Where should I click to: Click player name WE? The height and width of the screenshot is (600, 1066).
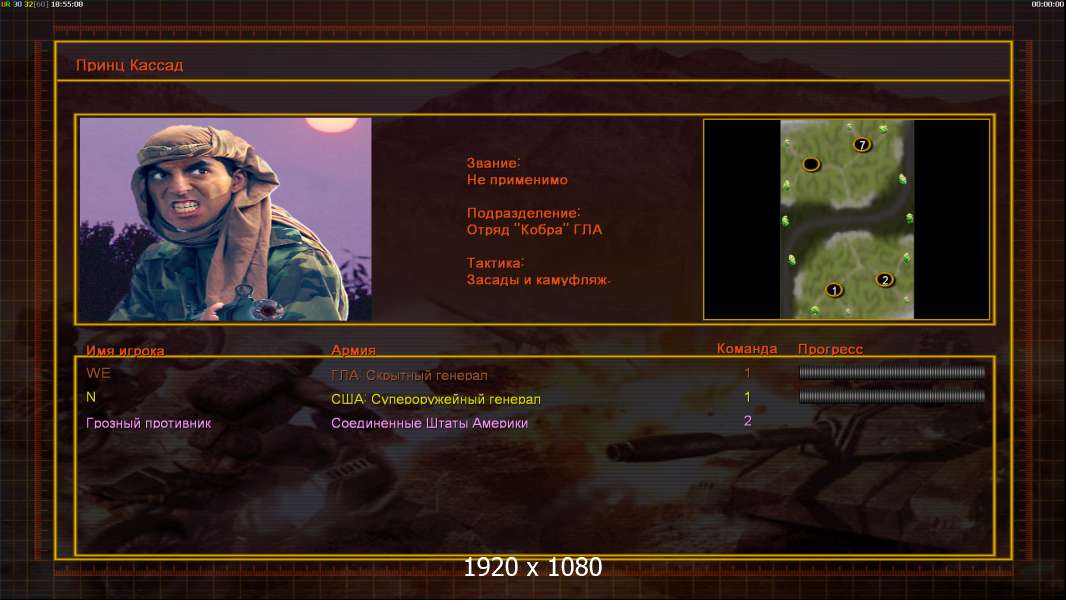99,373
